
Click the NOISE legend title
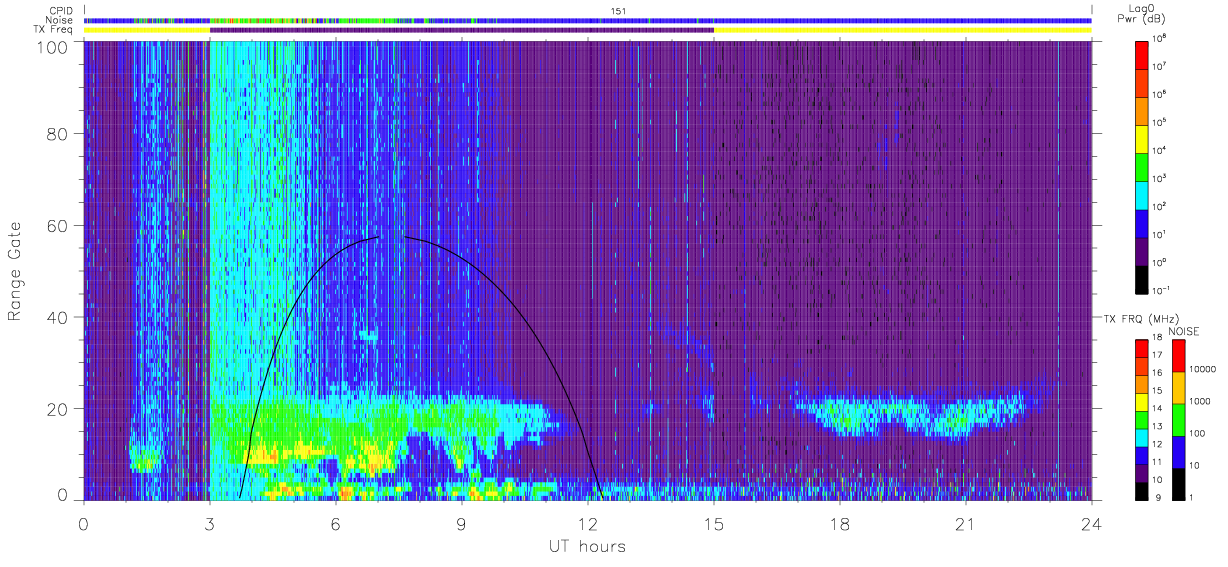pyautogui.click(x=1184, y=330)
